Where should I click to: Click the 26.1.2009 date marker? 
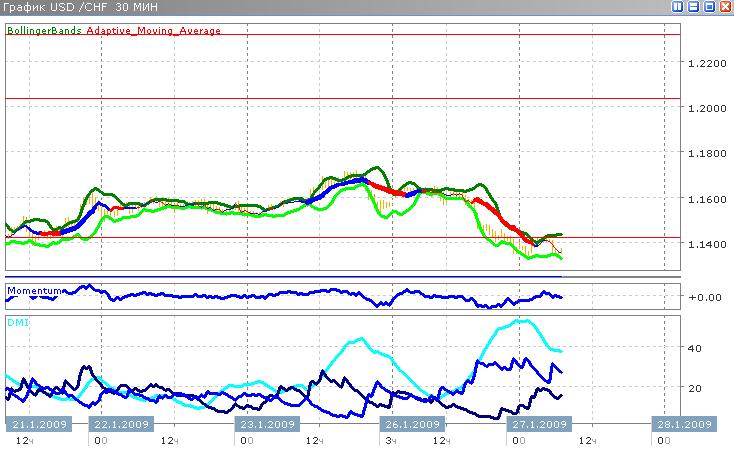[x=413, y=423]
